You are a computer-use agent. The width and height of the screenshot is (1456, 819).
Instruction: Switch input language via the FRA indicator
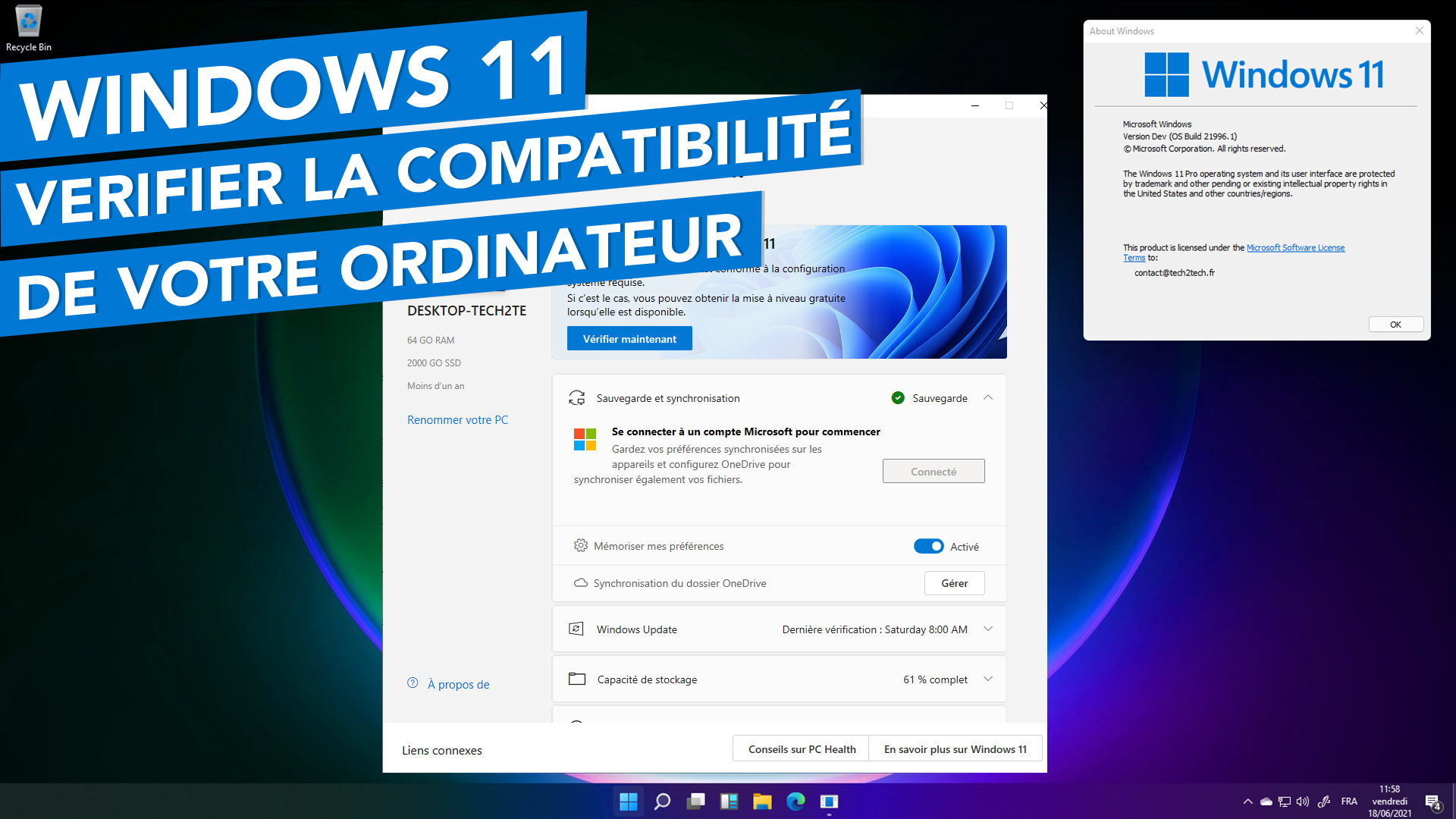tap(1349, 801)
